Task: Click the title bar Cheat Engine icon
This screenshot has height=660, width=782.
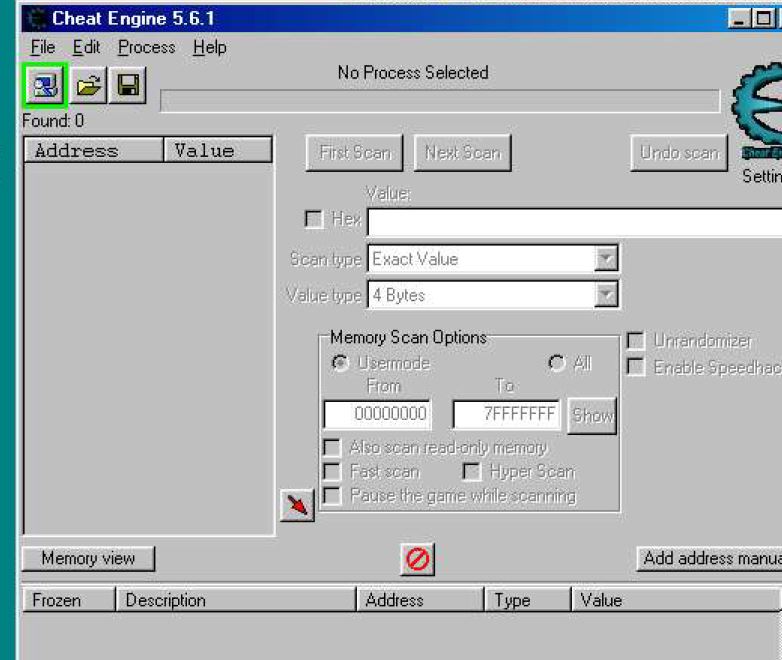Action: coord(36,18)
